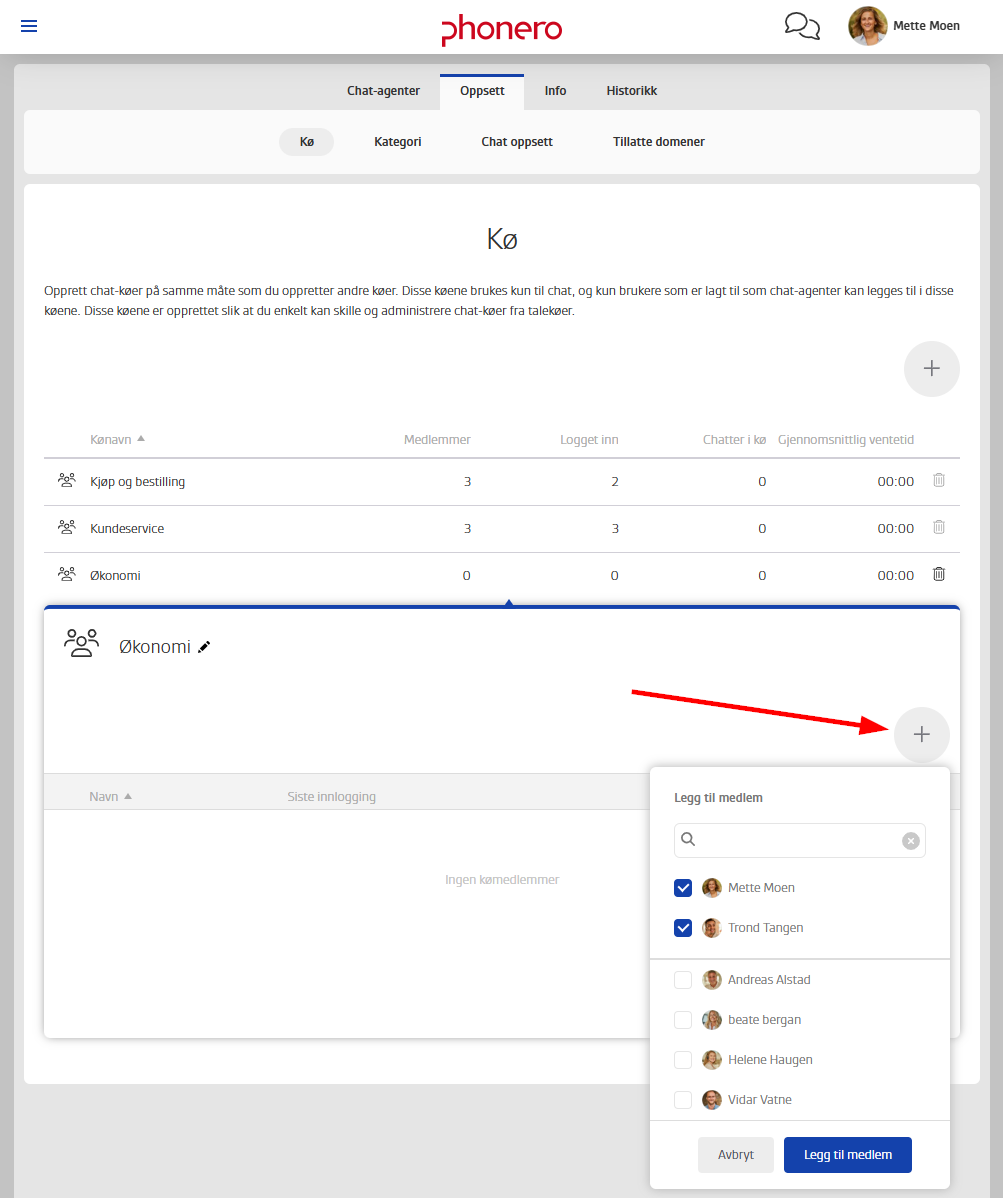Click Trond Tangen name in member list
The image size is (1003, 1198).
click(765, 928)
